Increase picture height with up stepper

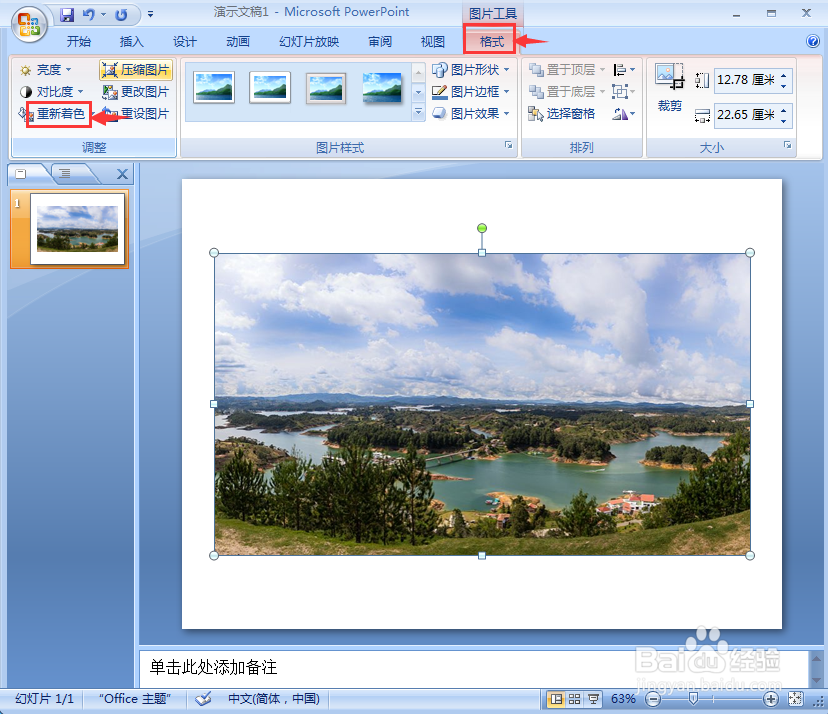tap(784, 75)
